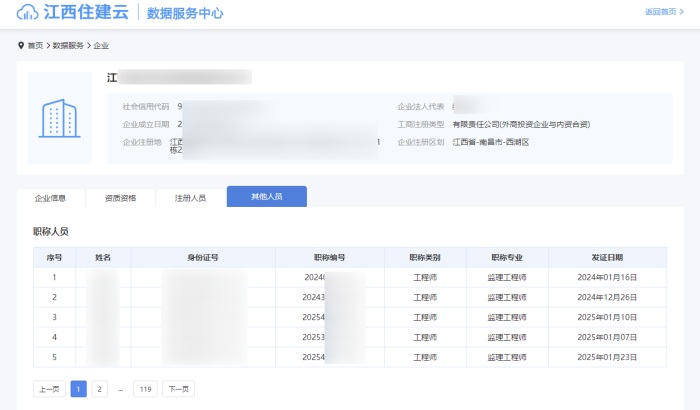This screenshot has width=700, height=410.
Task: Click the 职称编号 column header
Action: [x=329, y=257]
